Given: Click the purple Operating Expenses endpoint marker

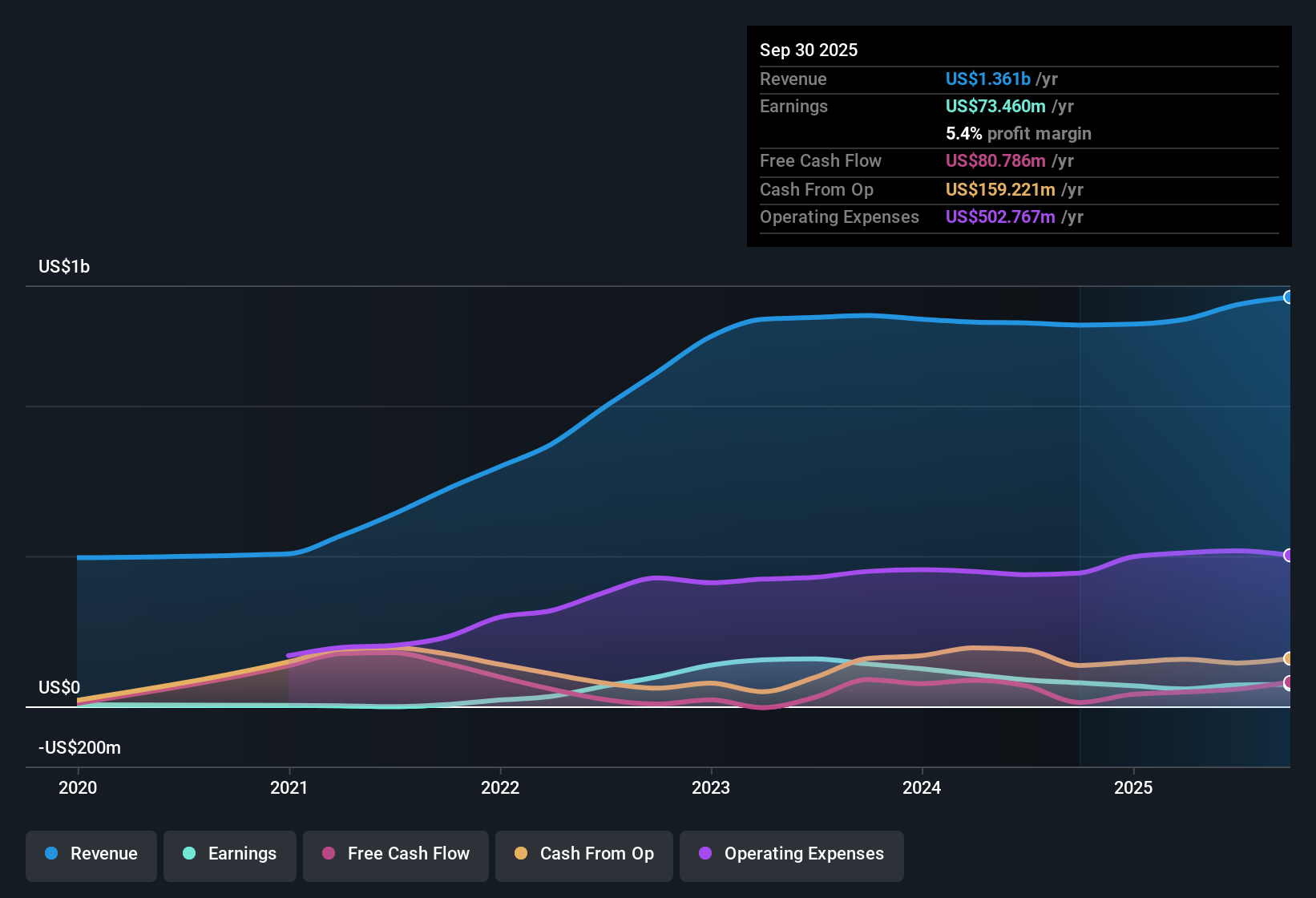Looking at the screenshot, I should point(1288,555).
